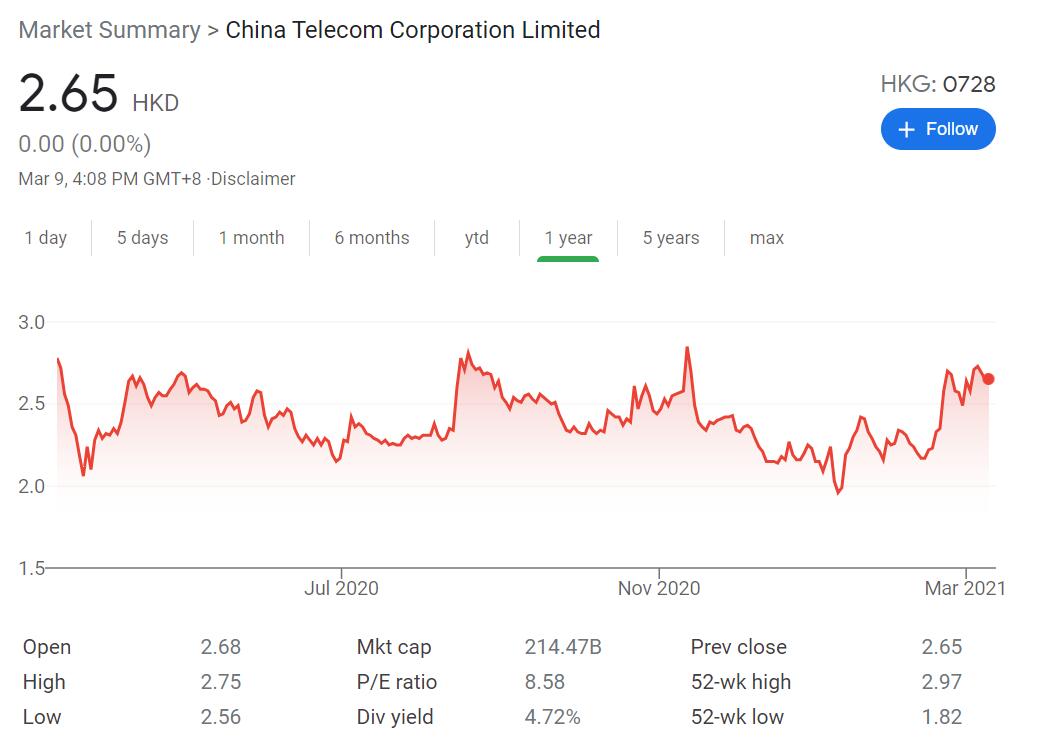Switch to the ytd tab
This screenshot has height=755, width=1039.
tap(477, 238)
